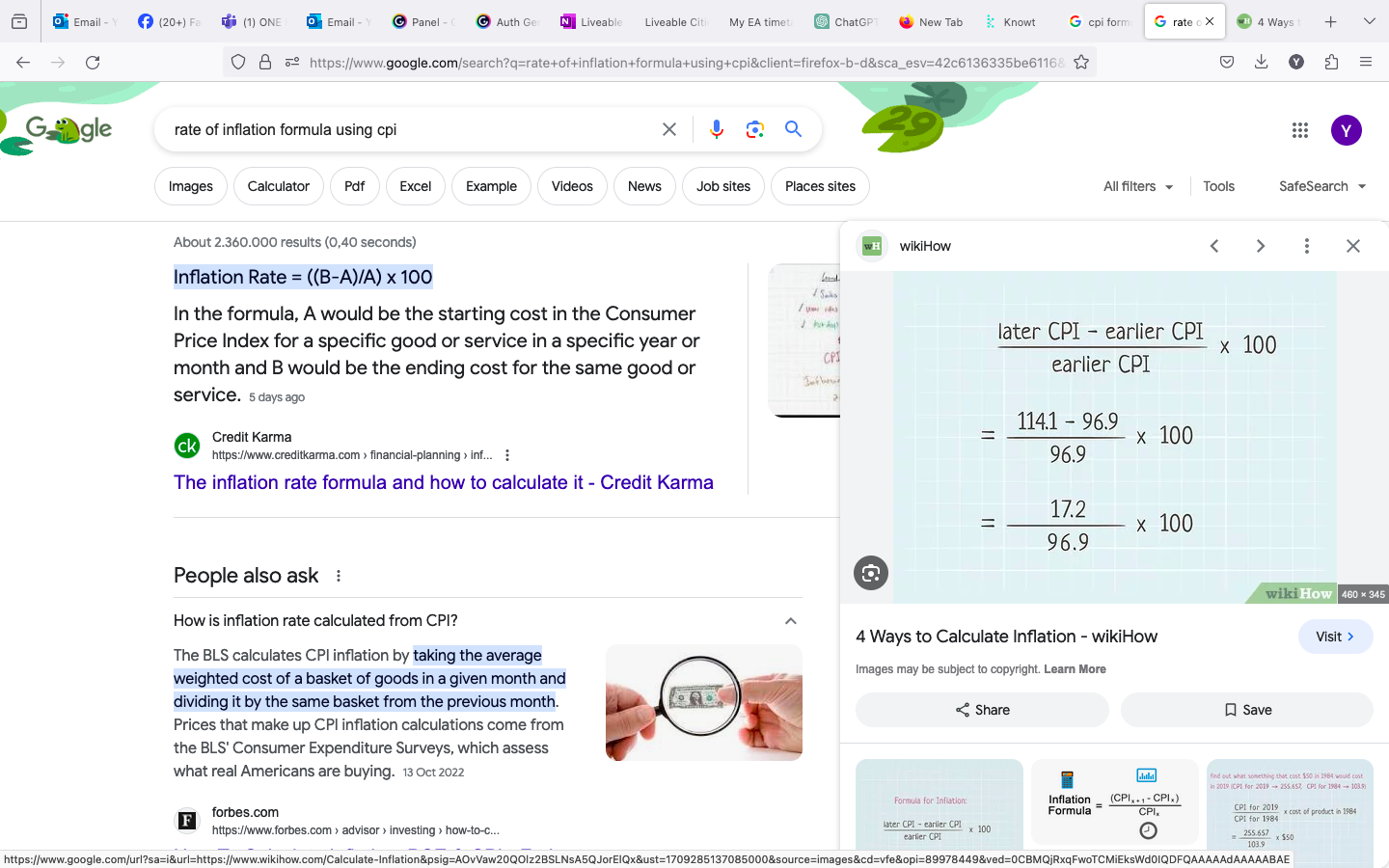Image resolution: width=1389 pixels, height=868 pixels.
Task: Open Google Lens image search icon
Action: [754, 129]
